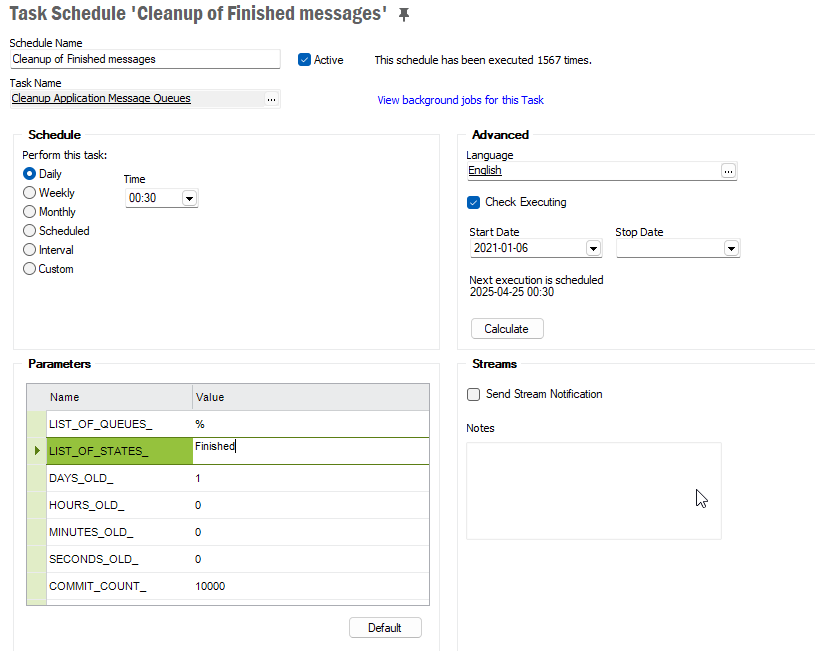Click the row indicator arrow for LIST_OF_STATES_
Screen dimensions: 815x651
[x=37, y=451]
